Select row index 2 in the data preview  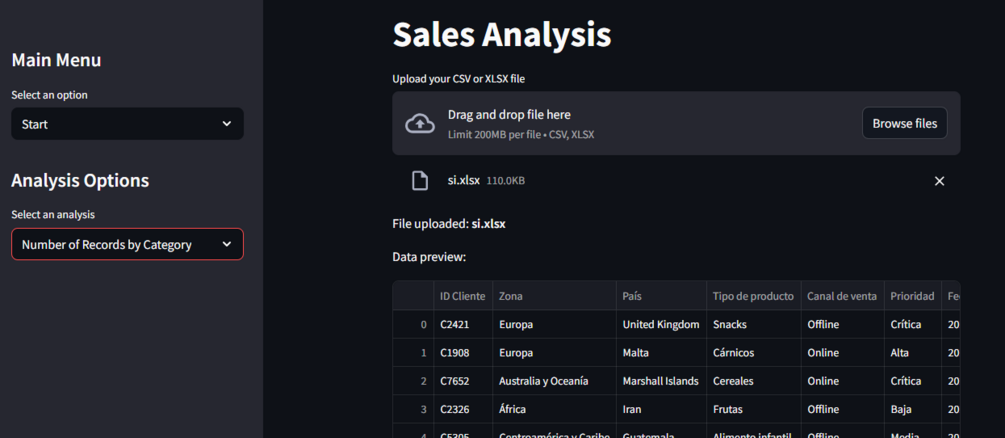click(423, 381)
